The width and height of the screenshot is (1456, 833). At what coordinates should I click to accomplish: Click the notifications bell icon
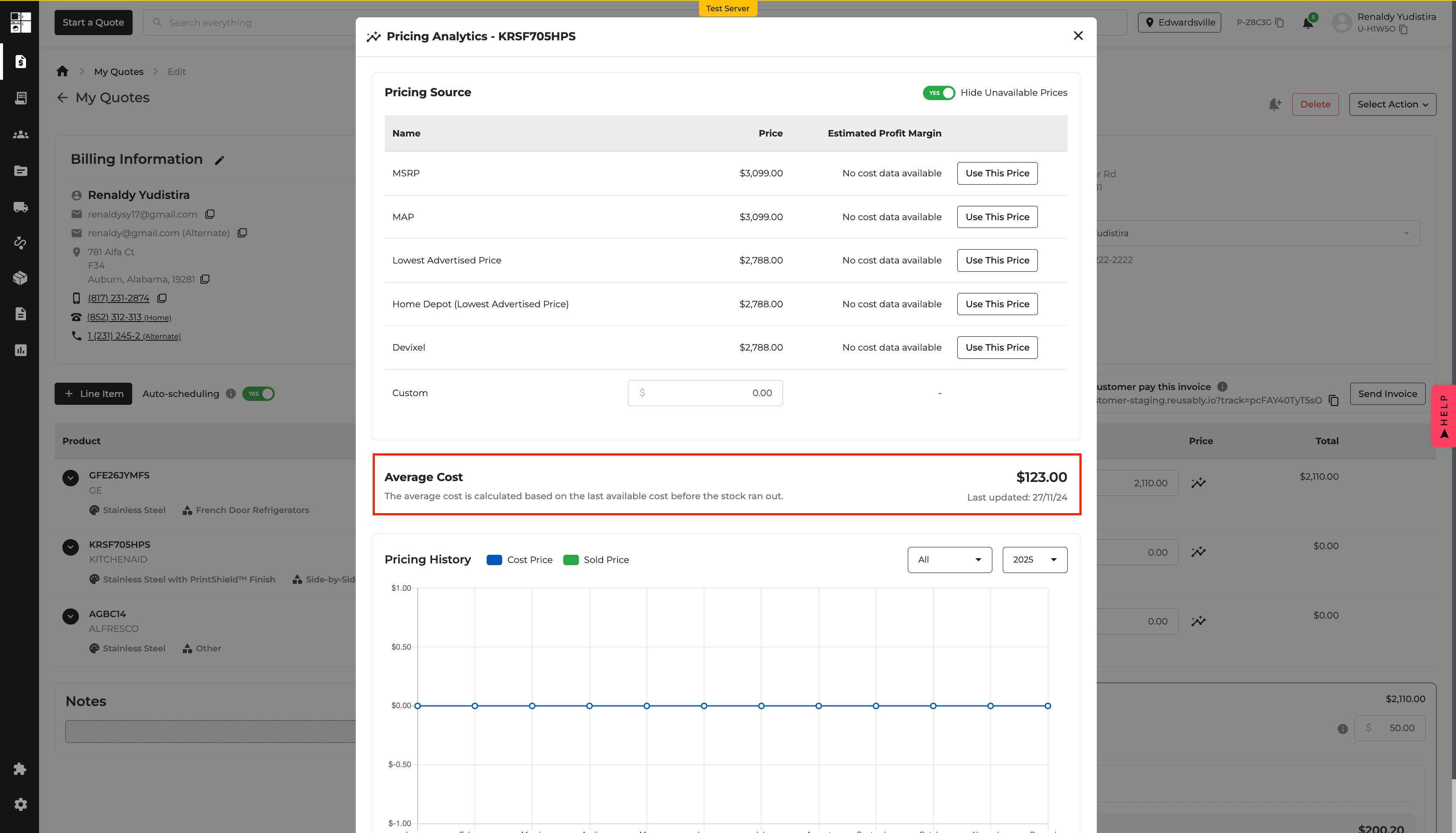click(1307, 23)
